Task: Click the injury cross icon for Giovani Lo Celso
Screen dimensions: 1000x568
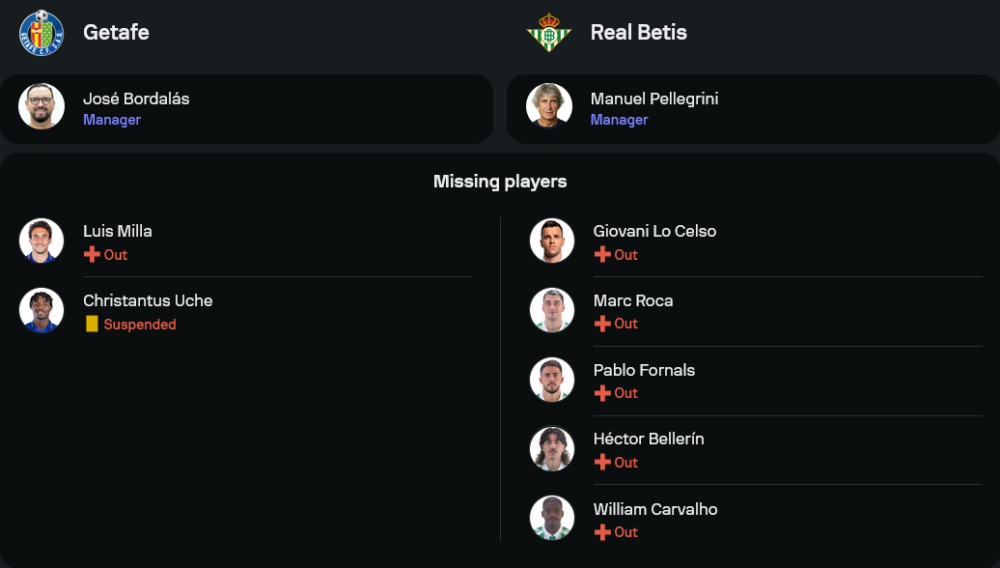Action: 602,255
